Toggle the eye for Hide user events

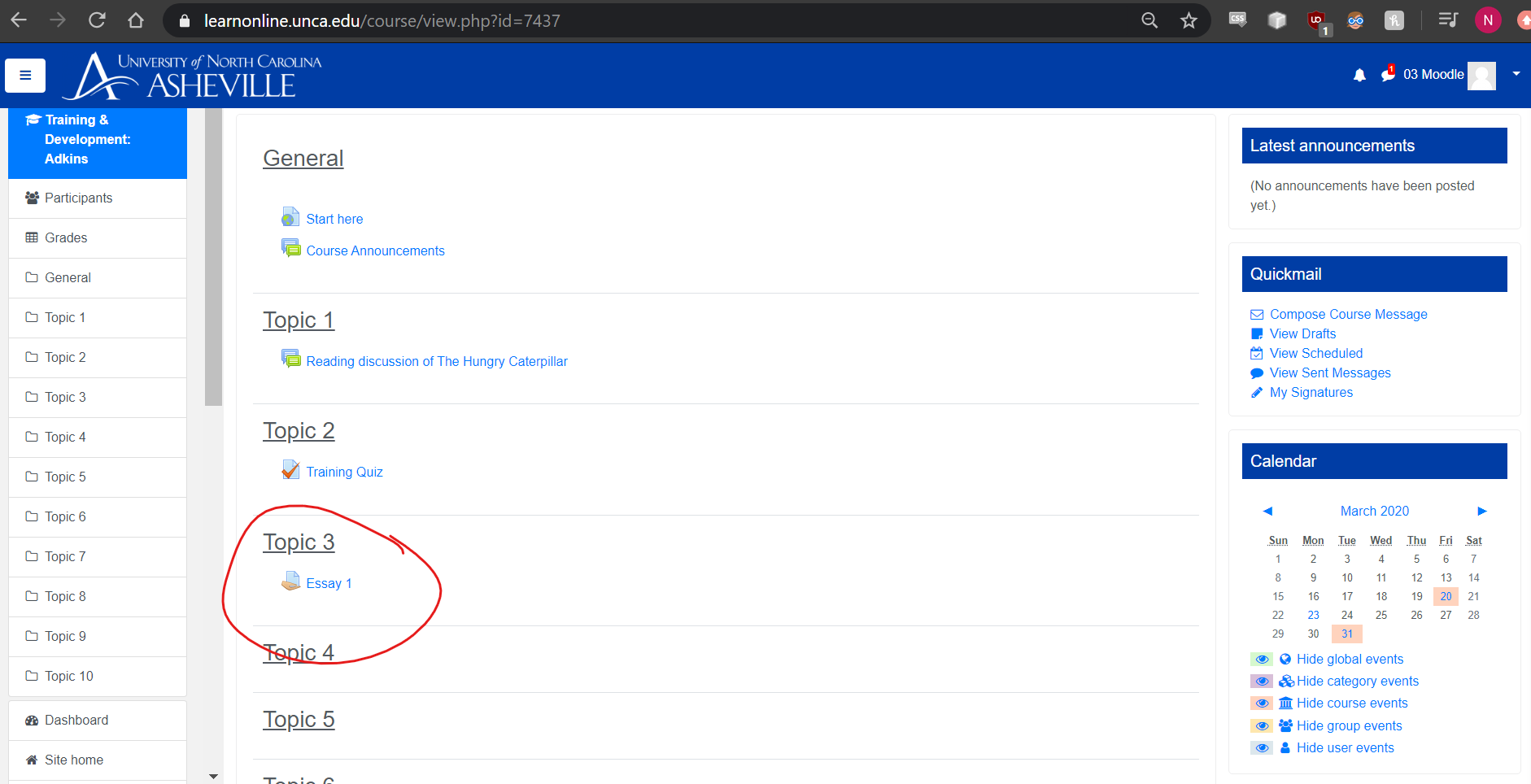click(x=1262, y=748)
